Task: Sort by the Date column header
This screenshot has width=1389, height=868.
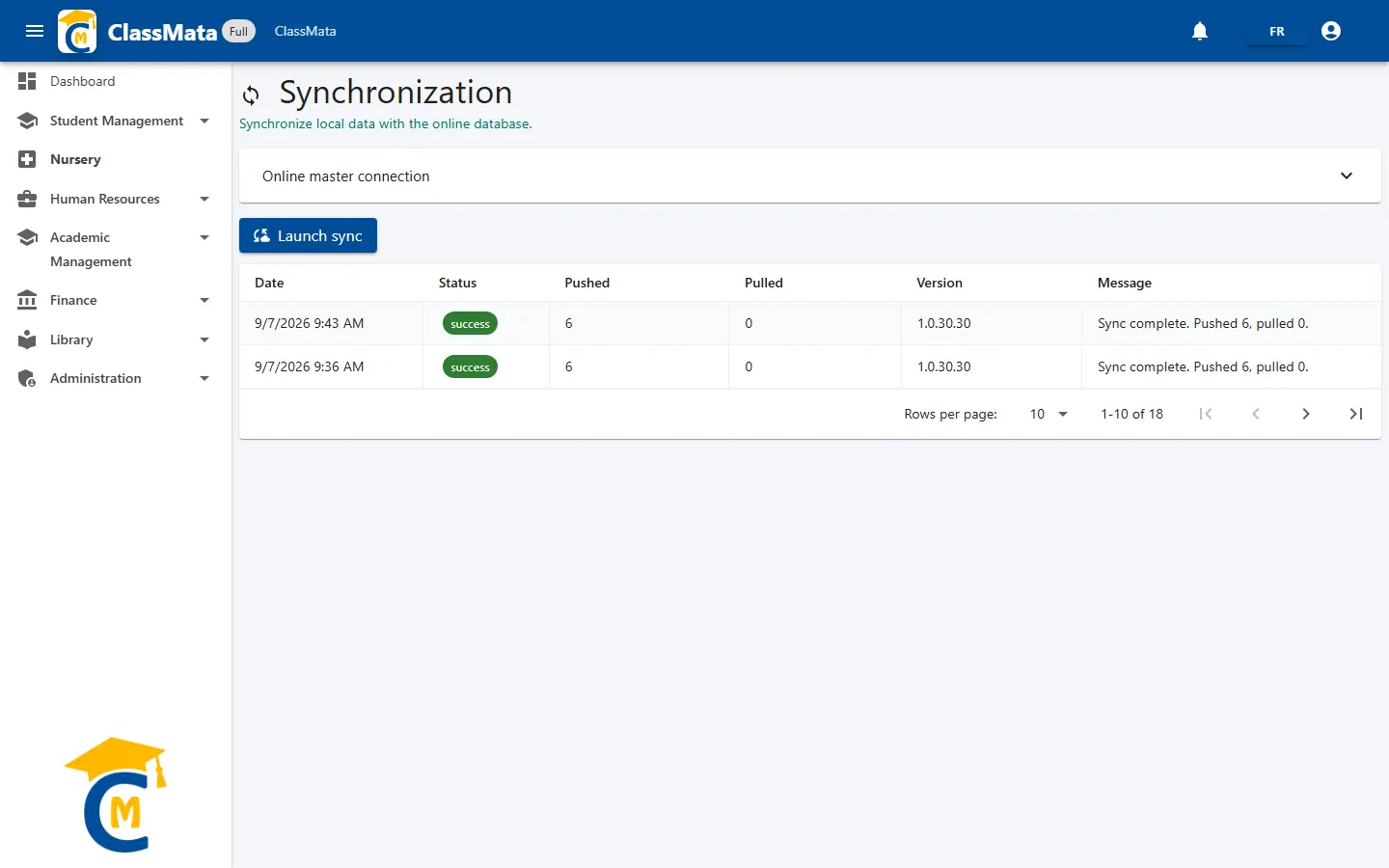Action: (x=269, y=283)
